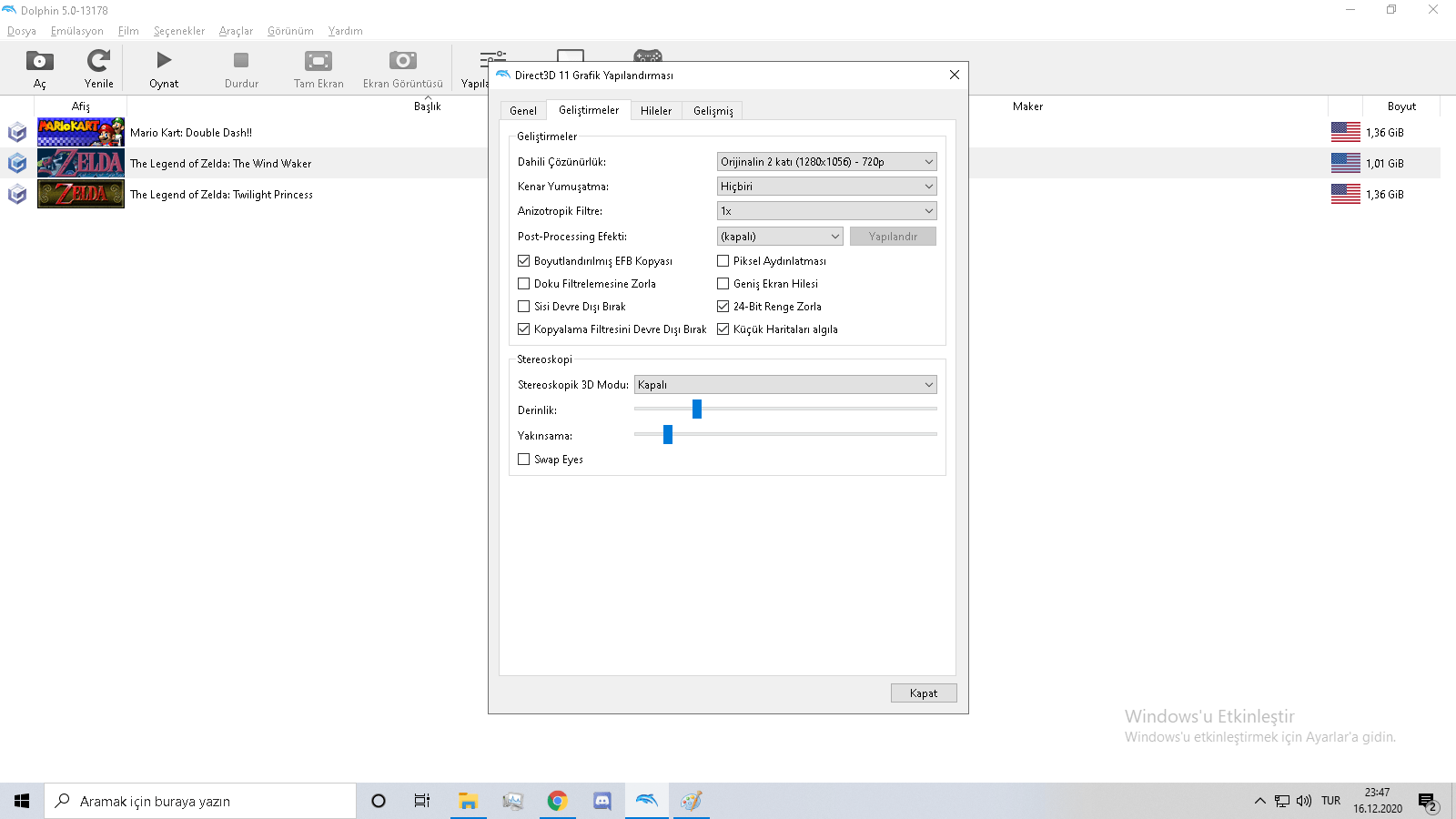Screen dimensions: 1456x819
Task: Open Task View in the taskbar
Action: pos(422,801)
